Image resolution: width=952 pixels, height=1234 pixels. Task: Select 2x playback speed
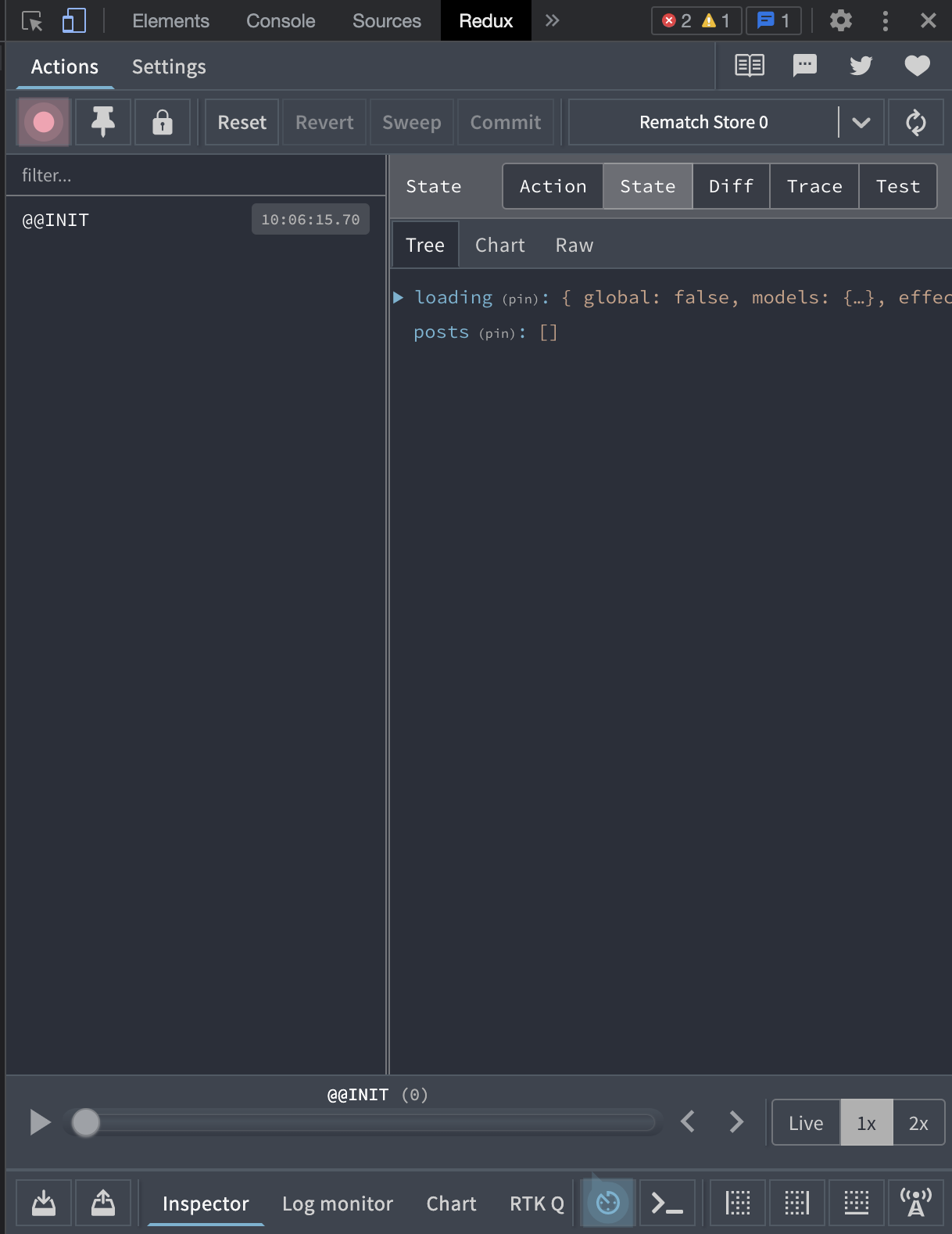[x=918, y=1123]
